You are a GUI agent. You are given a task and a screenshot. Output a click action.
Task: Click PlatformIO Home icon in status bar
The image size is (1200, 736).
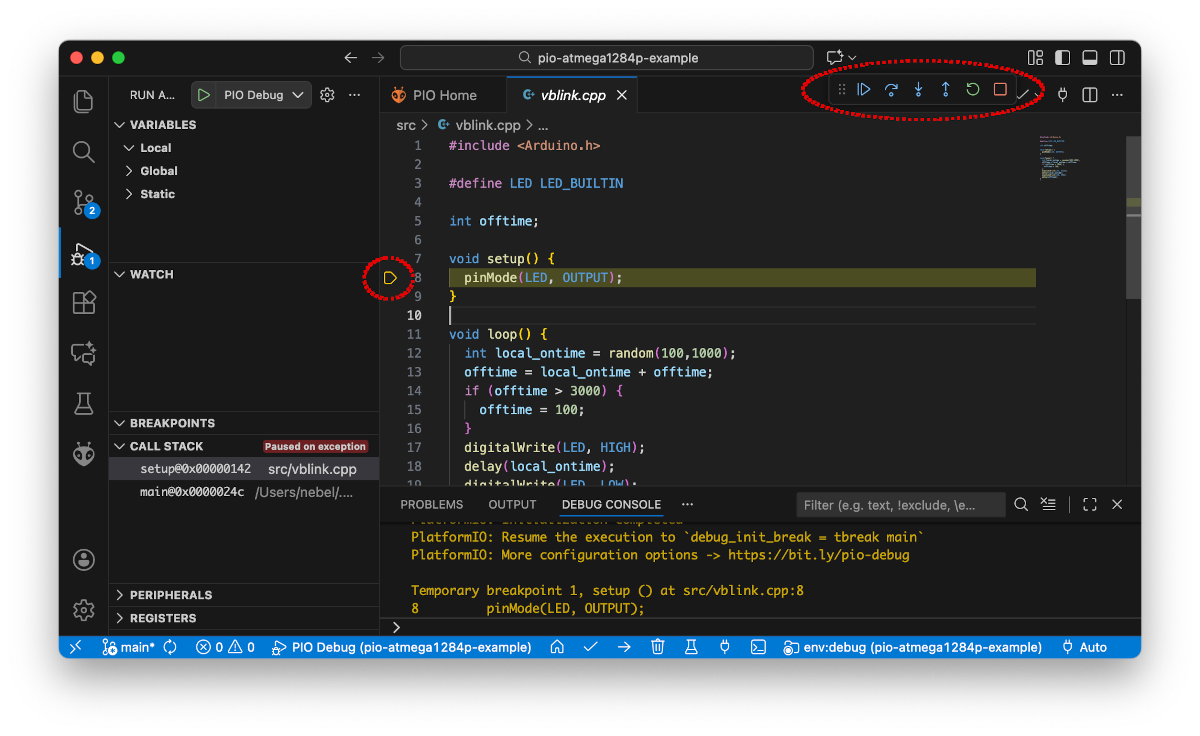coord(557,647)
